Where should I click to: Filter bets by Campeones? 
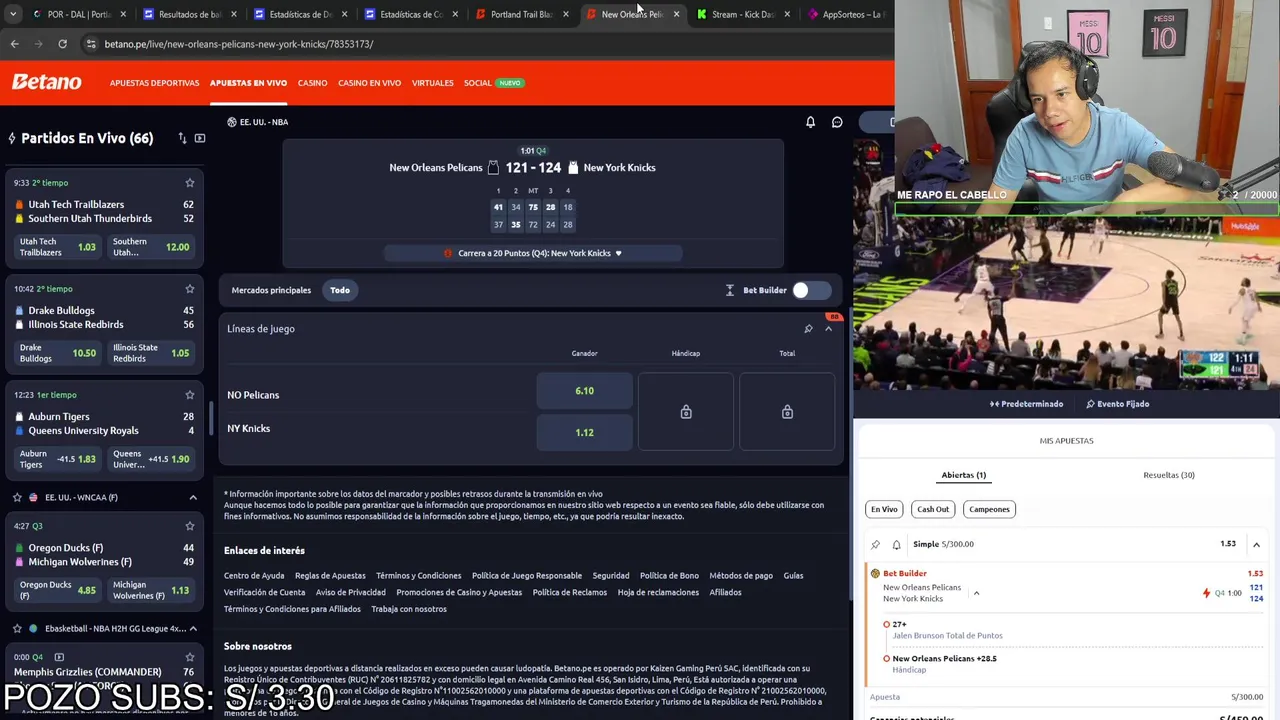point(989,509)
